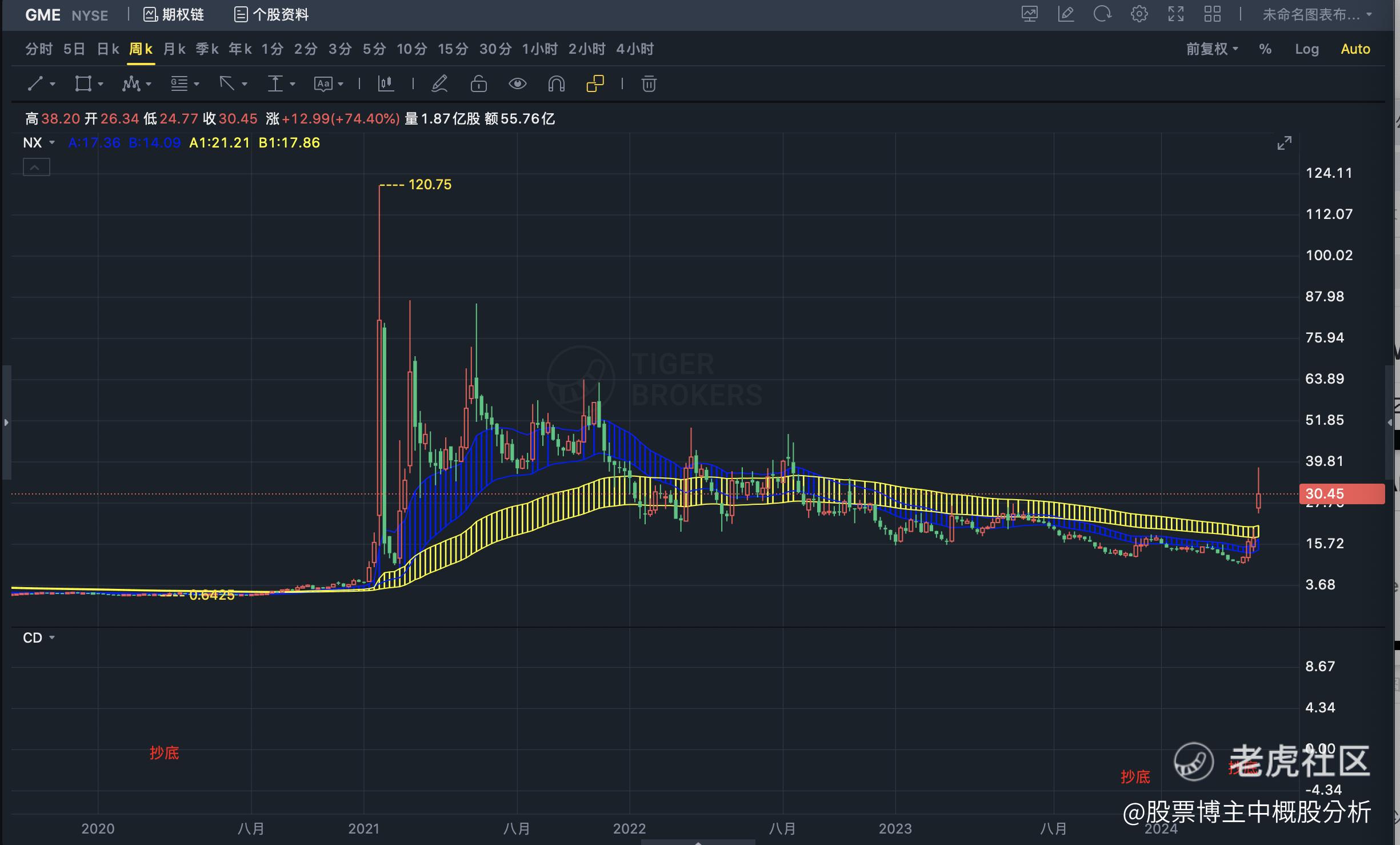
Task: Open 期权链 option chain
Action: coord(174,14)
